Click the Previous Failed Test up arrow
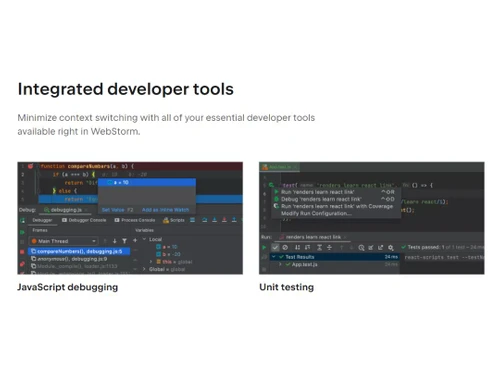 [x=341, y=247]
